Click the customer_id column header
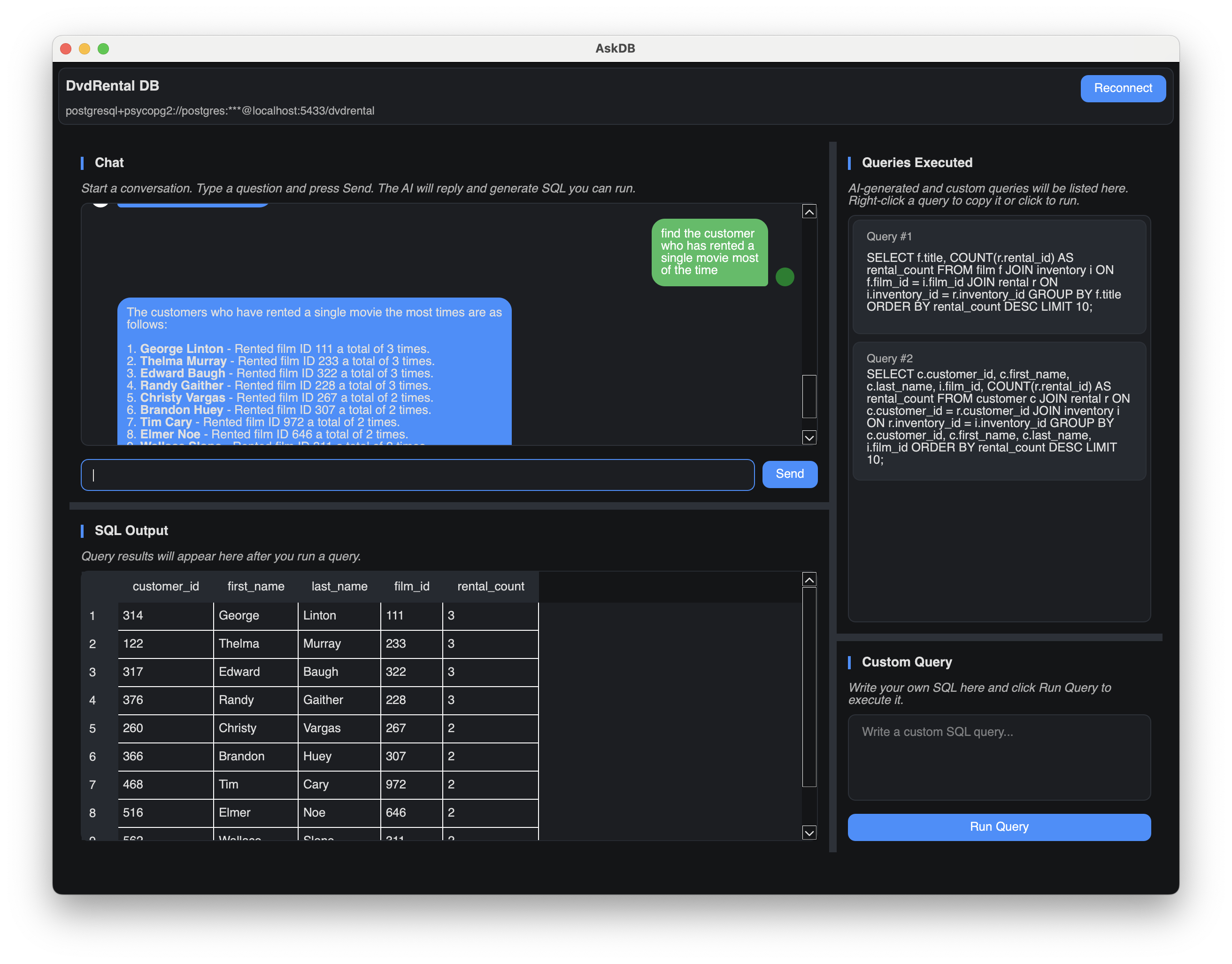1232x964 pixels. click(x=165, y=586)
